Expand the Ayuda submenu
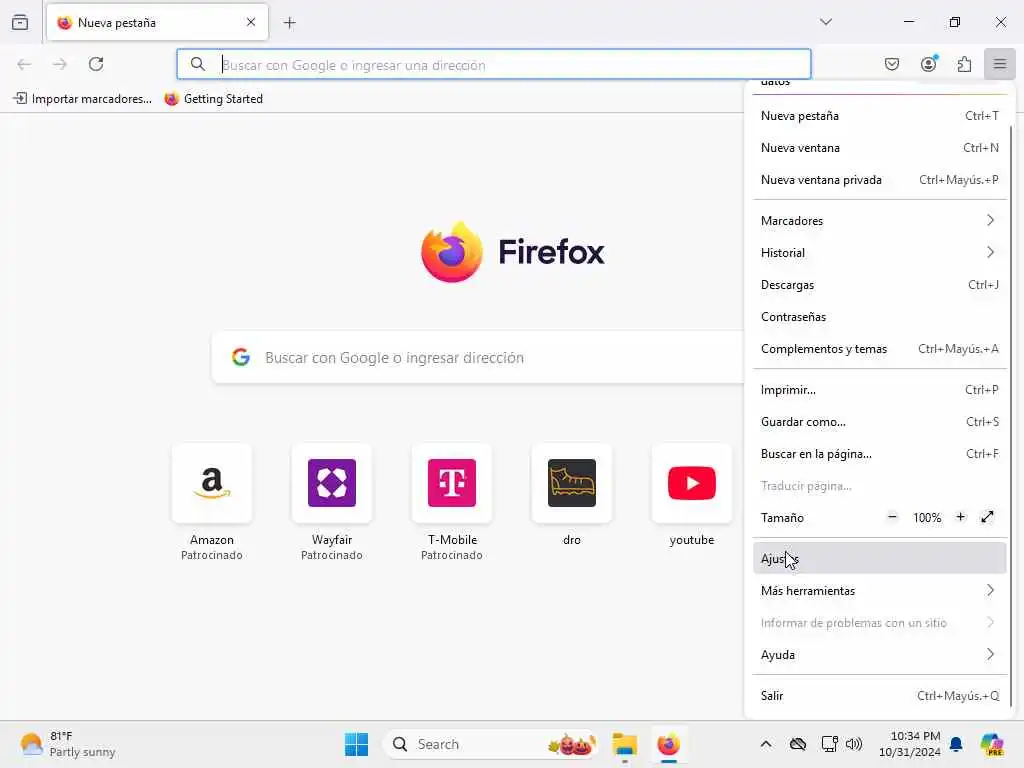This screenshot has width=1024, height=768. pyautogui.click(x=879, y=654)
